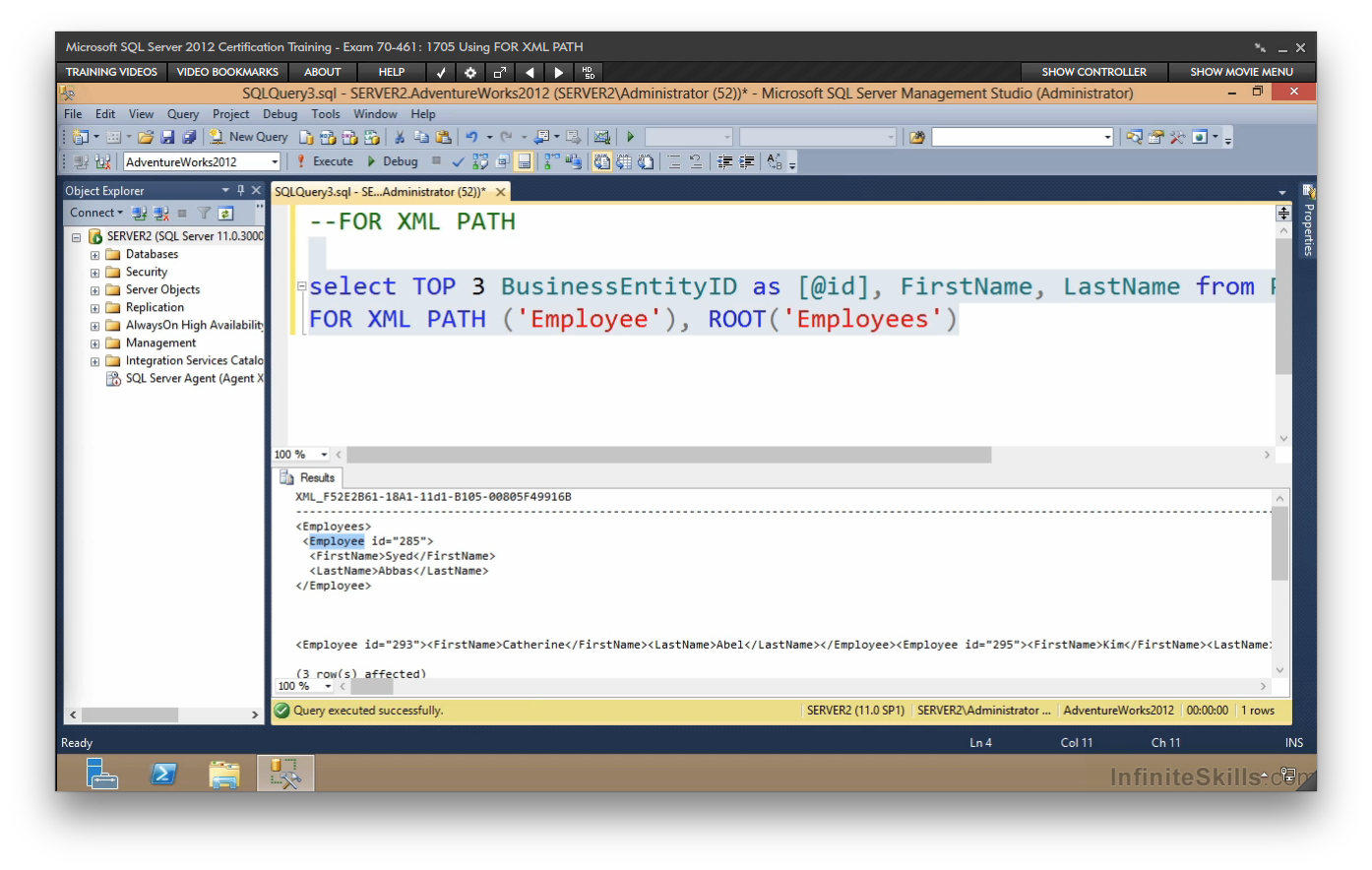The image size is (1372, 870).
Task: Close the SQLQuery3.sql tab
Action: click(500, 192)
